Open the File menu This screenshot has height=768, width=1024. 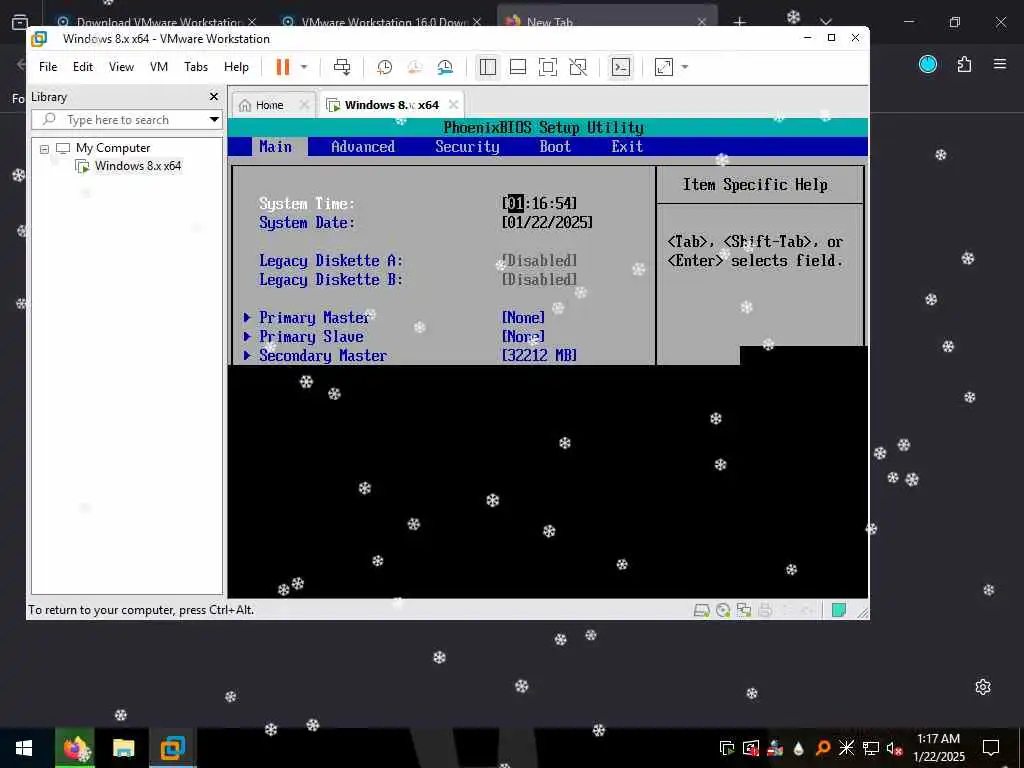click(48, 67)
